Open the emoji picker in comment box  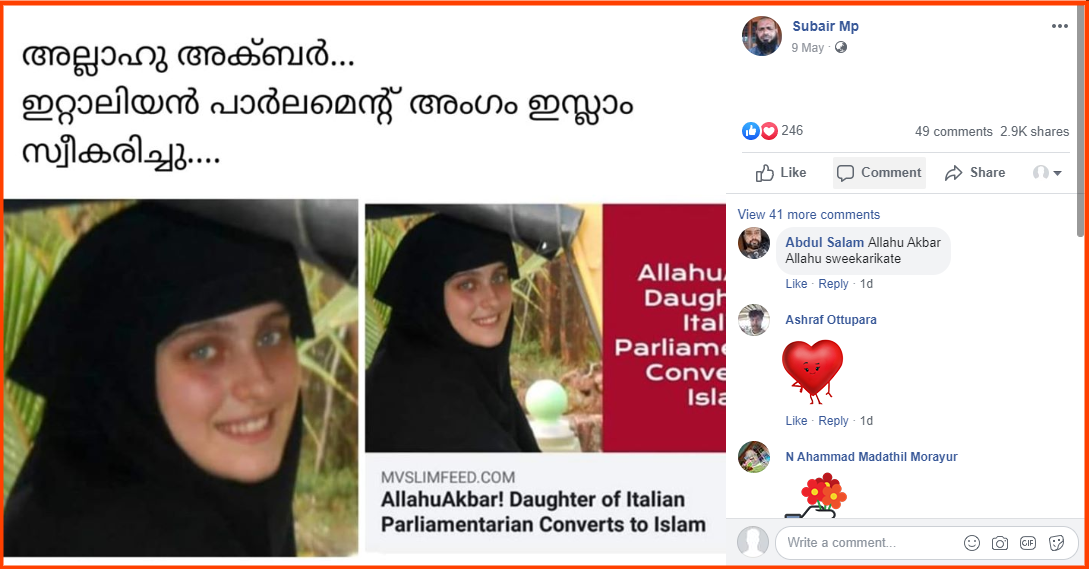(972, 543)
